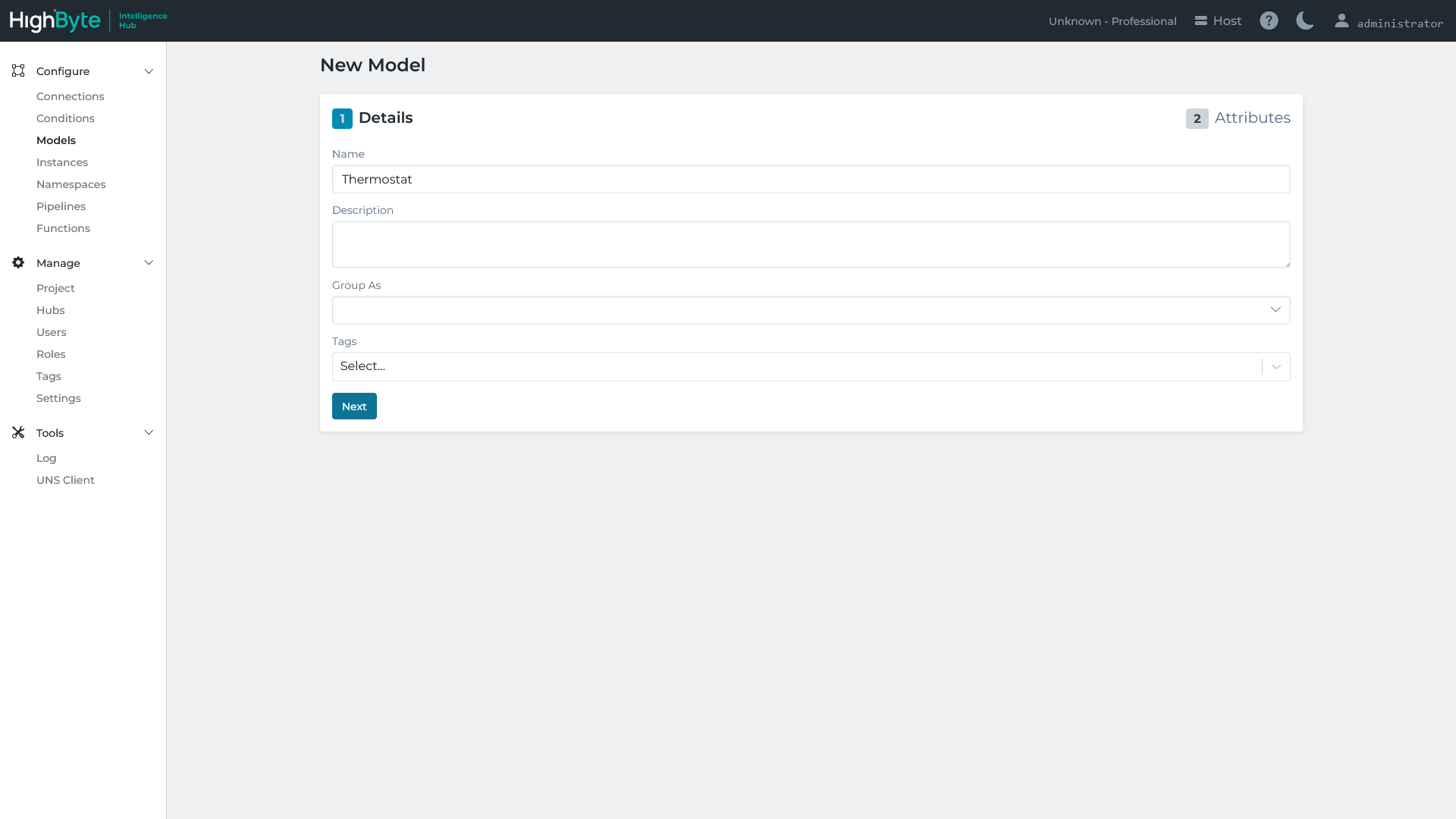This screenshot has width=1456, height=819.
Task: Click the Host server icon
Action: [x=1200, y=20]
